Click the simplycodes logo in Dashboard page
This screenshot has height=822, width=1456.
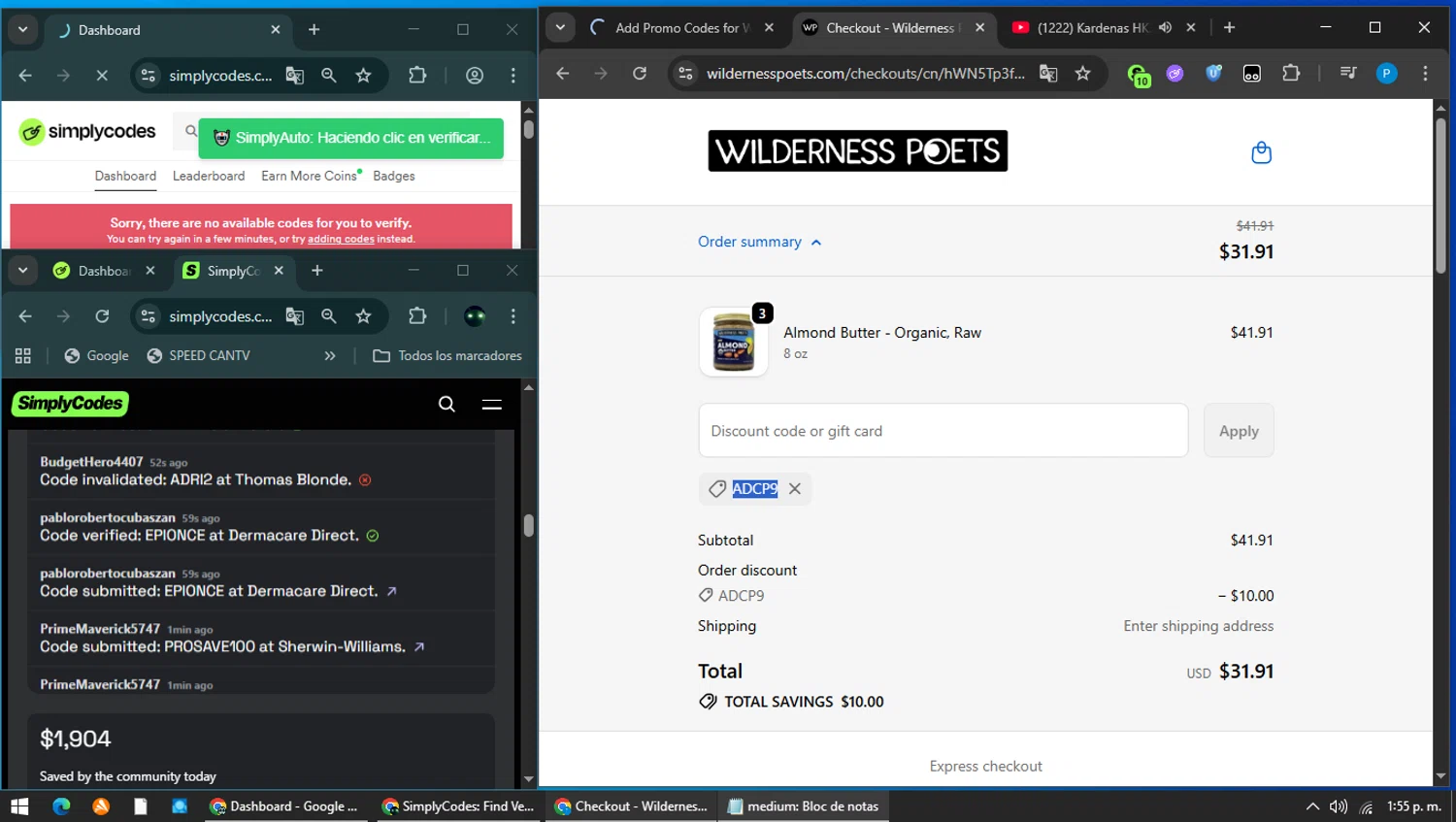click(87, 132)
